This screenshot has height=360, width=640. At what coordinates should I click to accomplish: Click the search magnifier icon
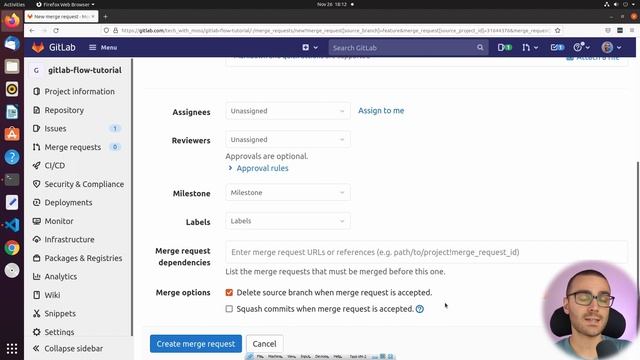coord(480,48)
